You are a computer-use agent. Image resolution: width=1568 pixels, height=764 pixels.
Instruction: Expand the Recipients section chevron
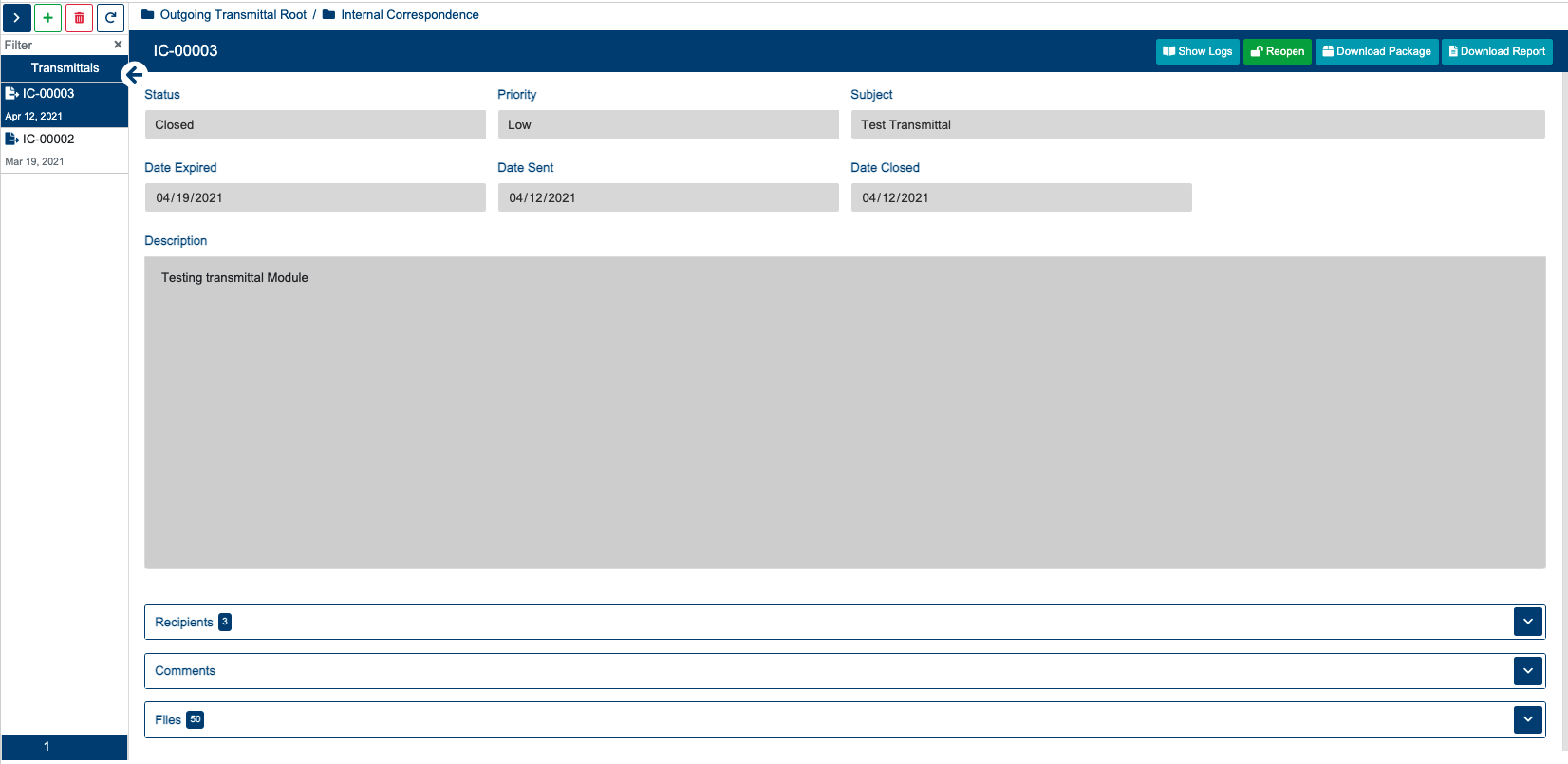(1528, 622)
